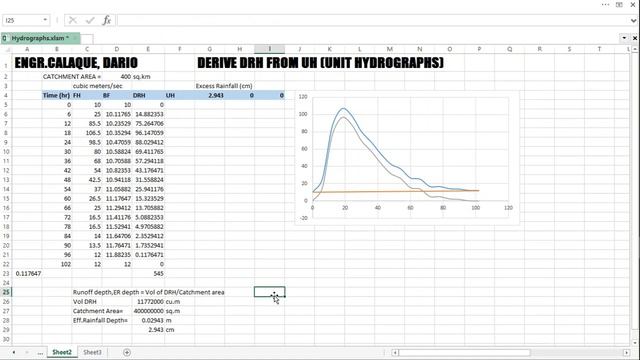The height and width of the screenshot is (360, 640).
Task: Select the Vol DRH label cell
Action: pyautogui.click(x=87, y=302)
